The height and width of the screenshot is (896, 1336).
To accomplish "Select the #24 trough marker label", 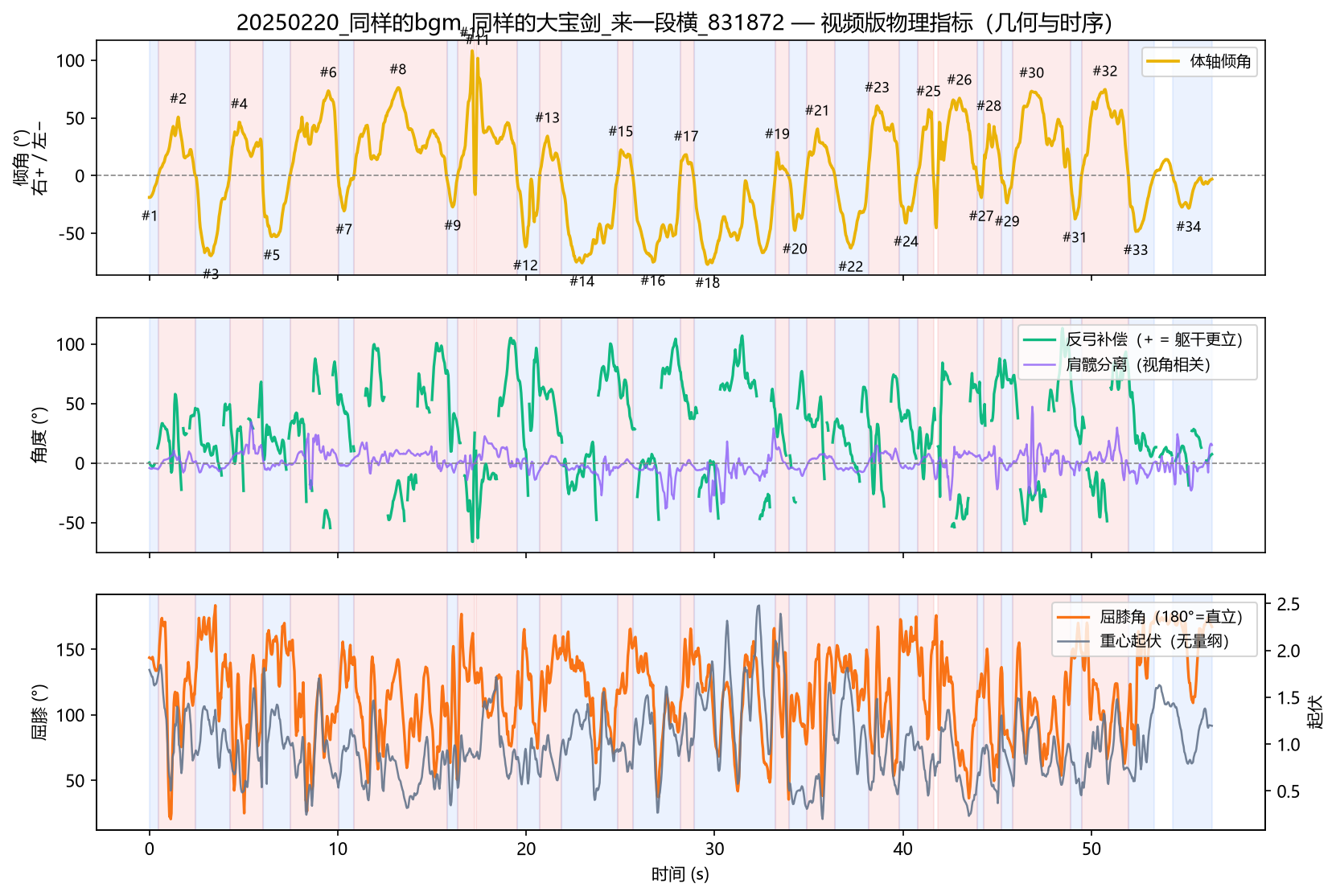I will click(x=906, y=240).
